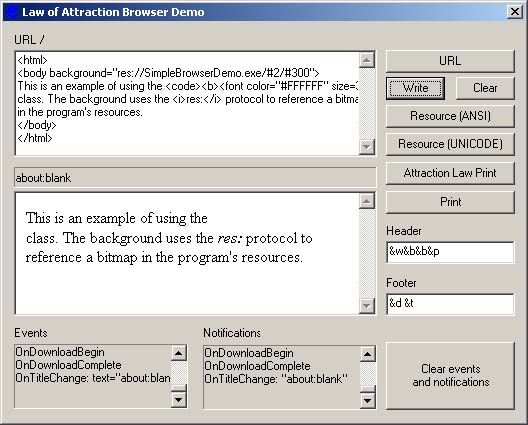Click down arrow of HTML source scrollbar
Viewport: 528px width, 425px height.
(x=367, y=147)
